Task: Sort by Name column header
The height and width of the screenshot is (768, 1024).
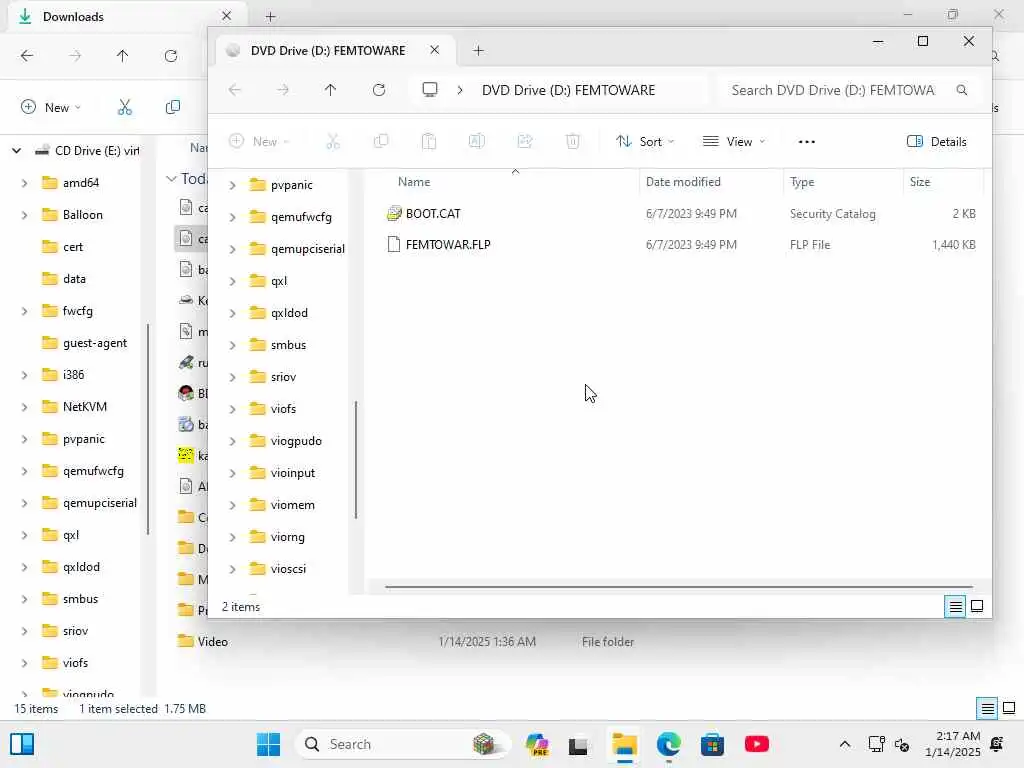Action: (x=414, y=182)
